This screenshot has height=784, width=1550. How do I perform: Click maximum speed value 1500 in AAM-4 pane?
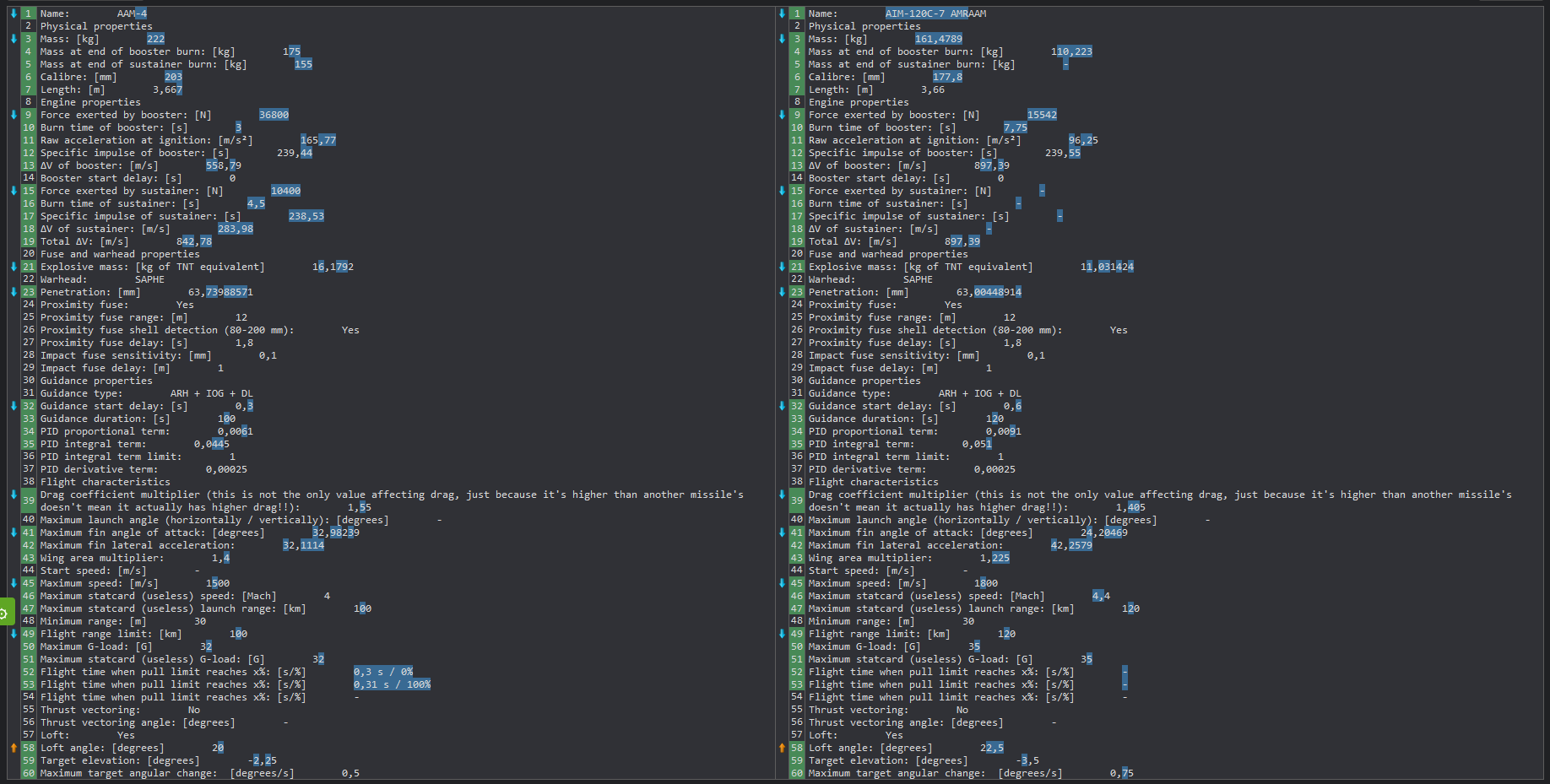tap(218, 583)
